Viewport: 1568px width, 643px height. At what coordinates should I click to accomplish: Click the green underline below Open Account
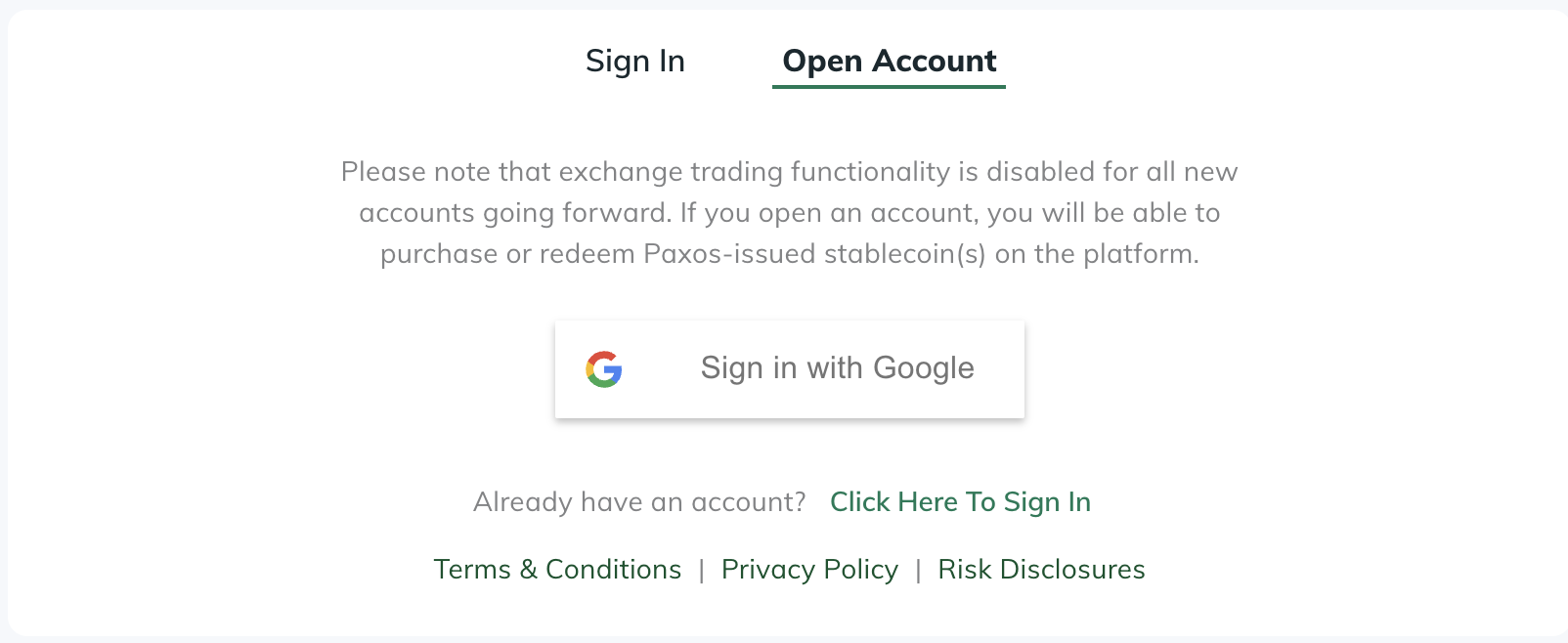(889, 87)
